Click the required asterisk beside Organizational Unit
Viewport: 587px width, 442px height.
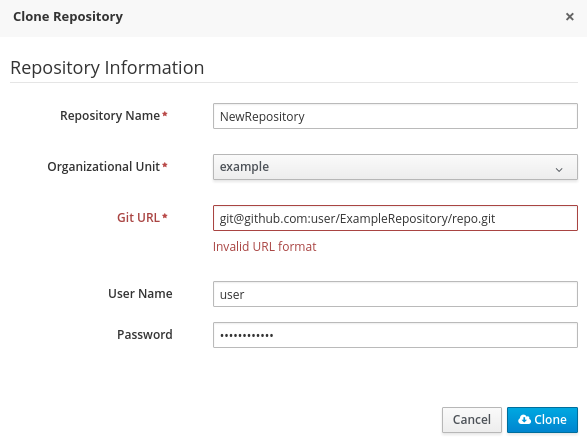click(x=164, y=165)
